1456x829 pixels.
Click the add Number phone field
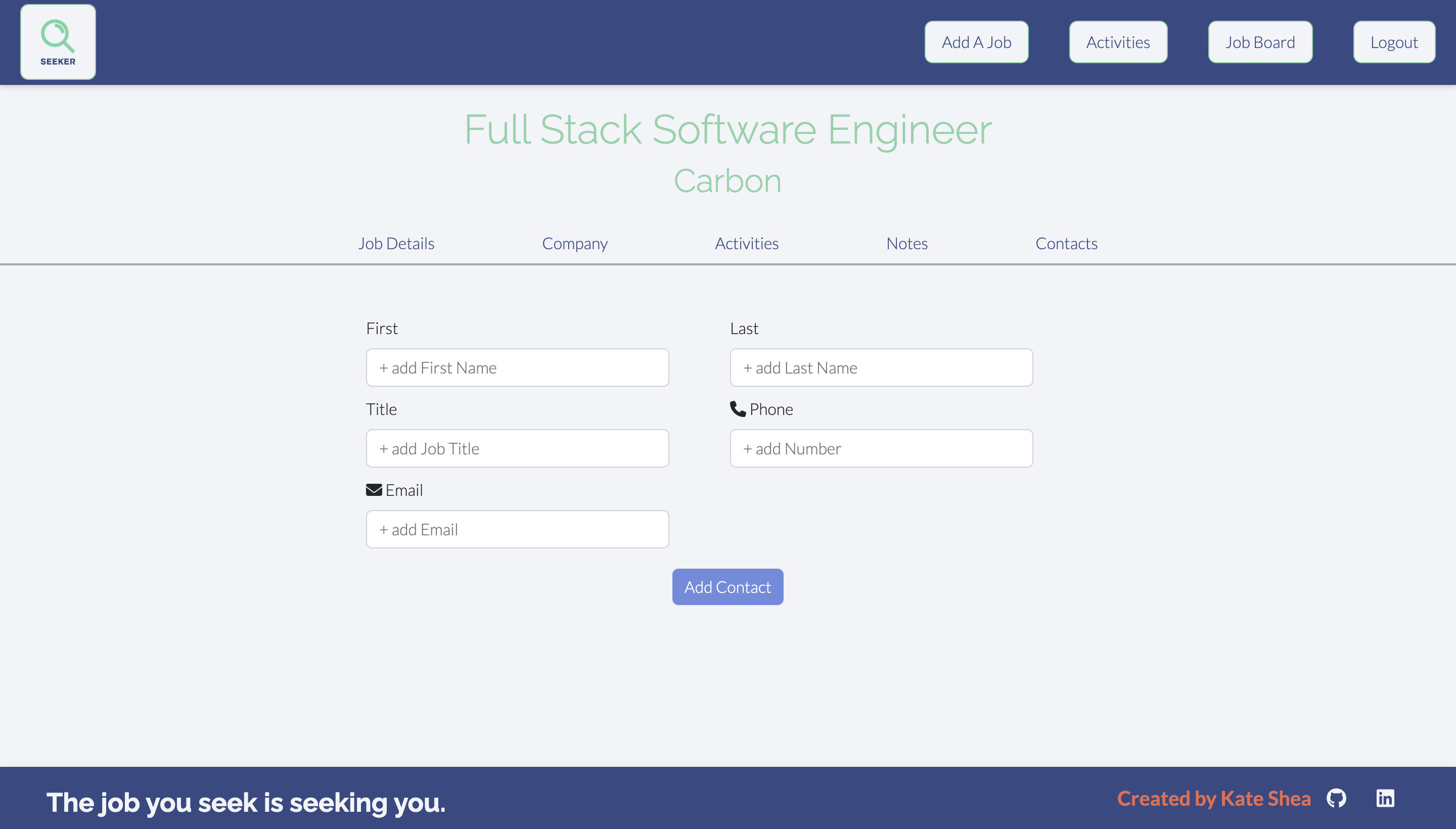(881, 448)
